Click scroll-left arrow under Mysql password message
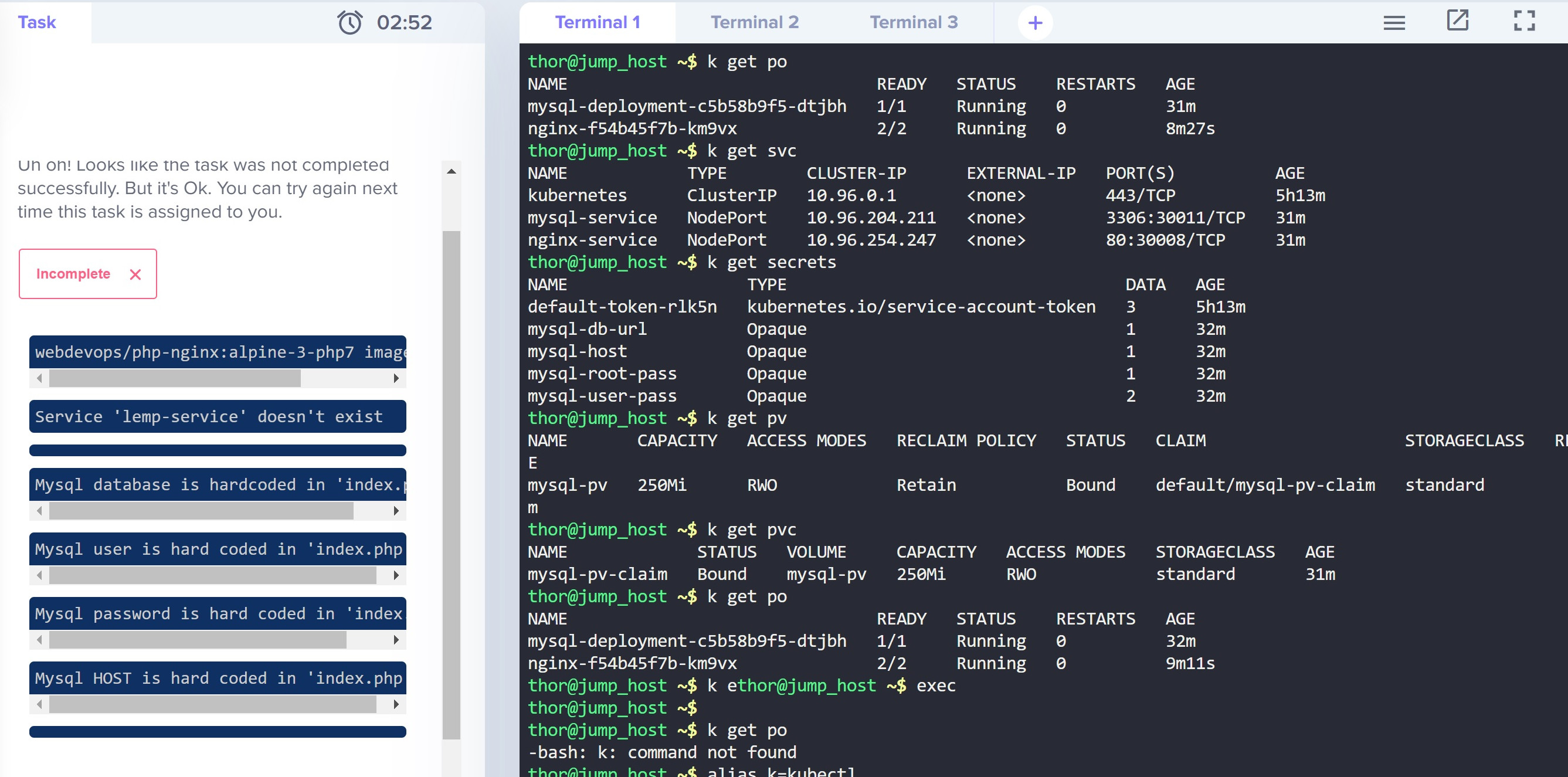 point(39,640)
